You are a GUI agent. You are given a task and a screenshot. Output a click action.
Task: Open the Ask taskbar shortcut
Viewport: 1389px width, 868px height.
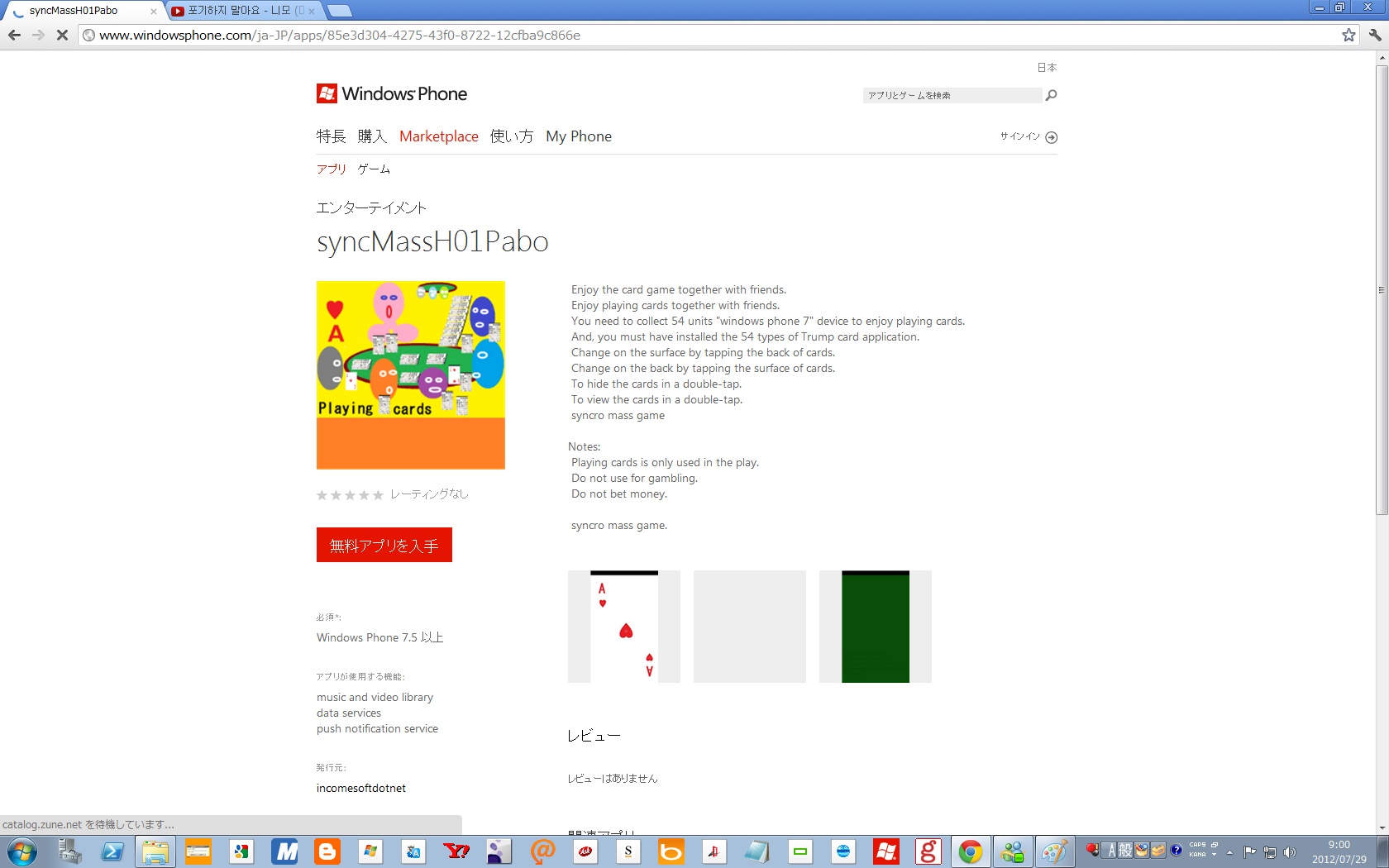coord(585,851)
